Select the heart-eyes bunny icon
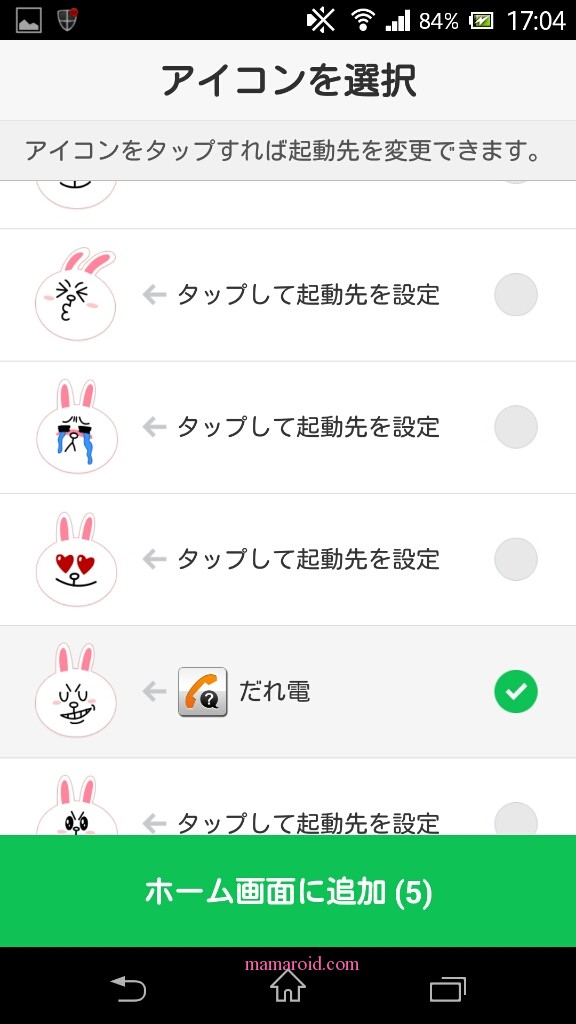This screenshot has width=576, height=1024. coord(76,559)
